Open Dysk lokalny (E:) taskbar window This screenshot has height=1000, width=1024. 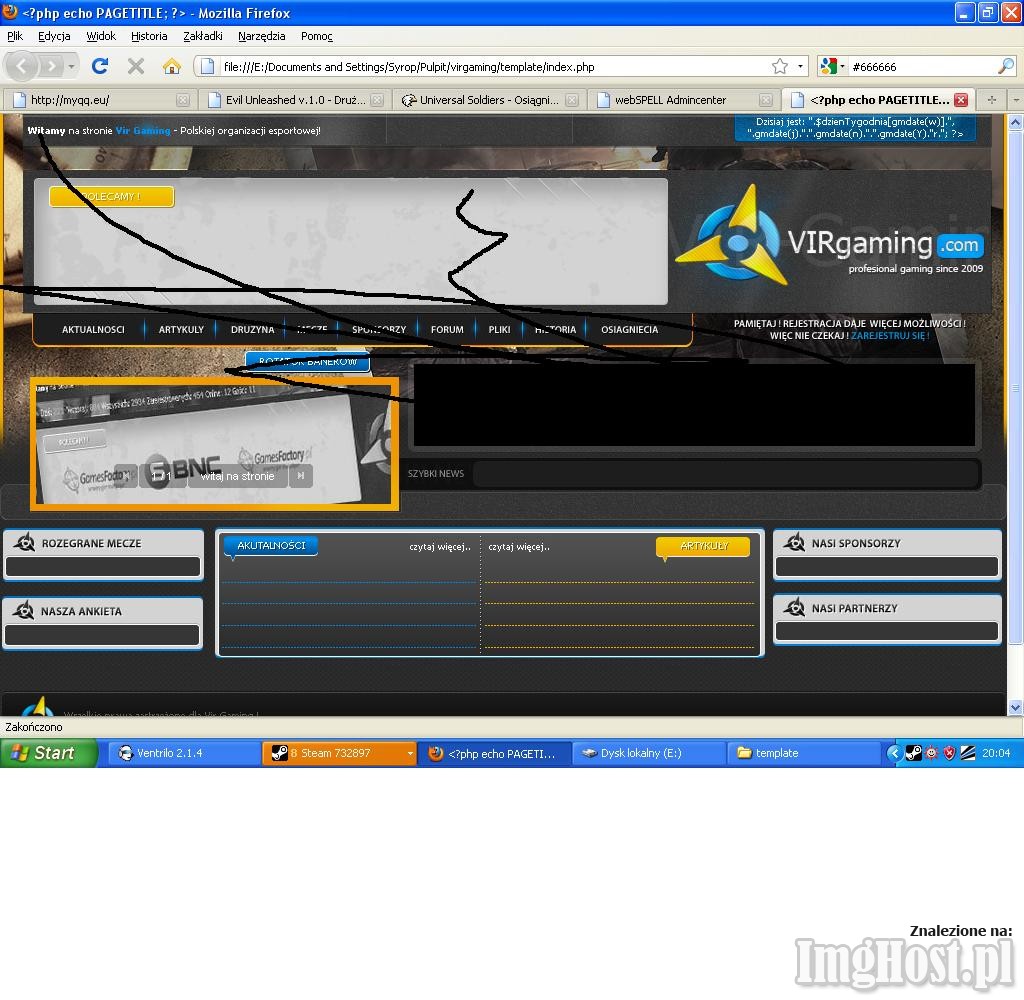point(648,753)
